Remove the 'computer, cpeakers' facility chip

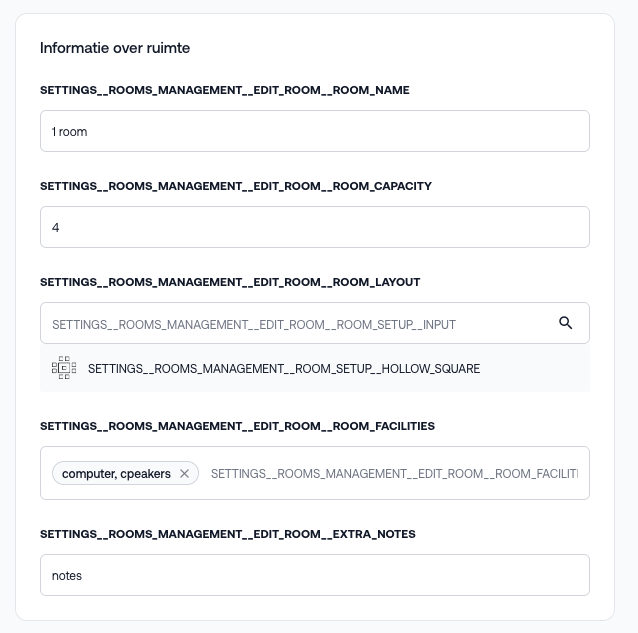coord(184,474)
